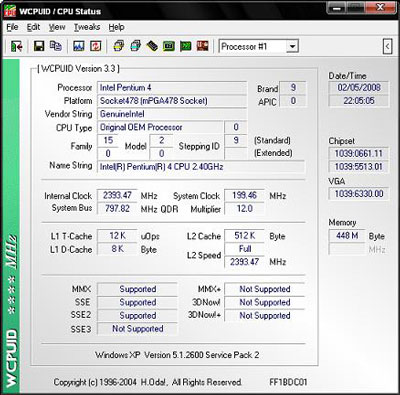Click the L2 Speed value 'Full'
The image size is (400, 395).
244,249
